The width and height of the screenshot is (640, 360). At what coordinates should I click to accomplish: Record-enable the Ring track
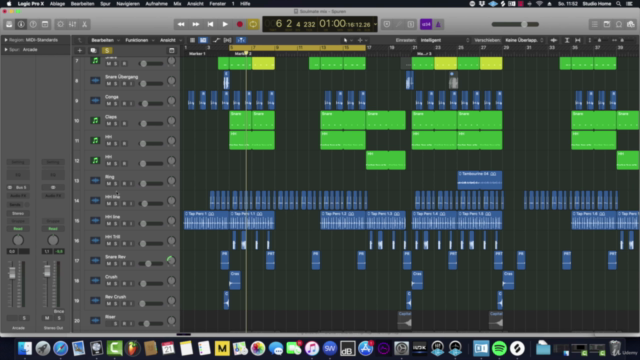(x=124, y=184)
